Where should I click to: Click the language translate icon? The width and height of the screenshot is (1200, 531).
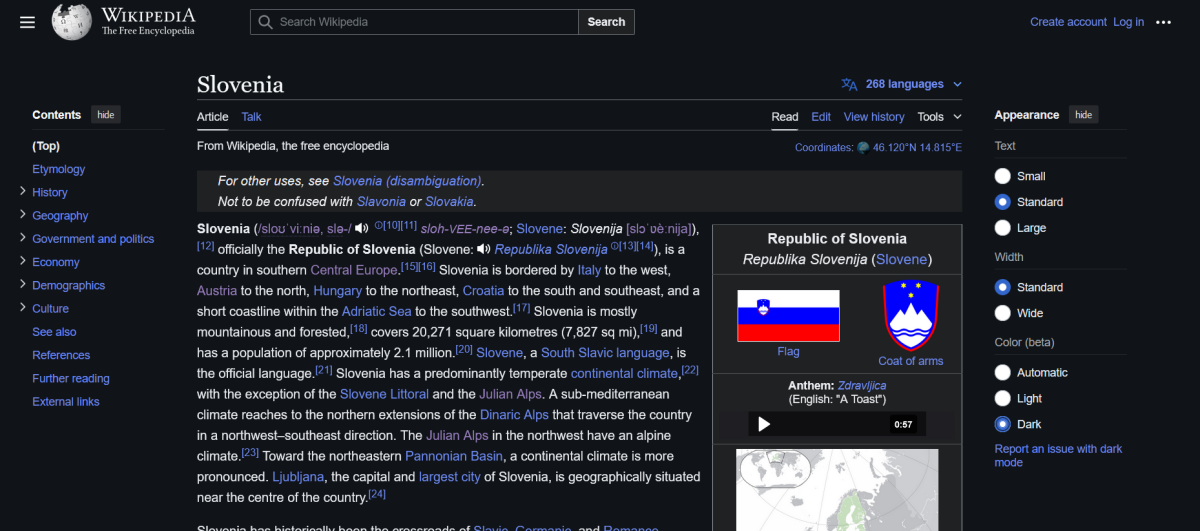(x=850, y=84)
